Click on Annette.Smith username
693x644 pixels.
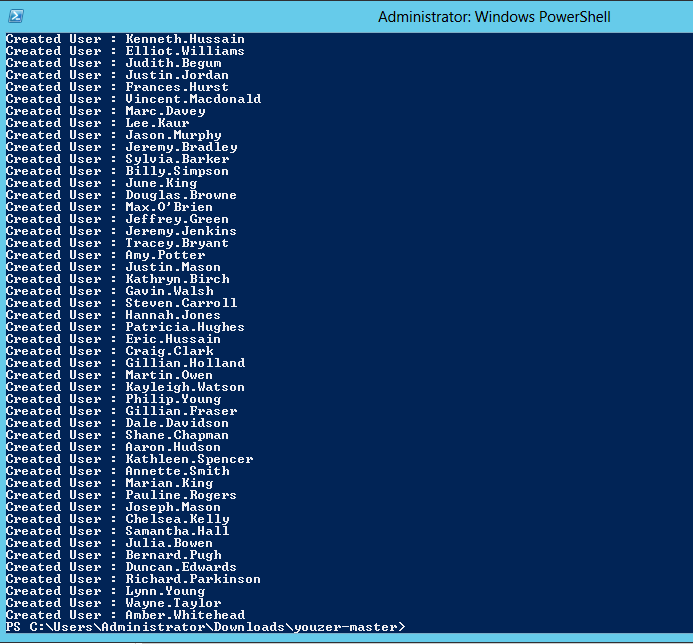point(176,471)
